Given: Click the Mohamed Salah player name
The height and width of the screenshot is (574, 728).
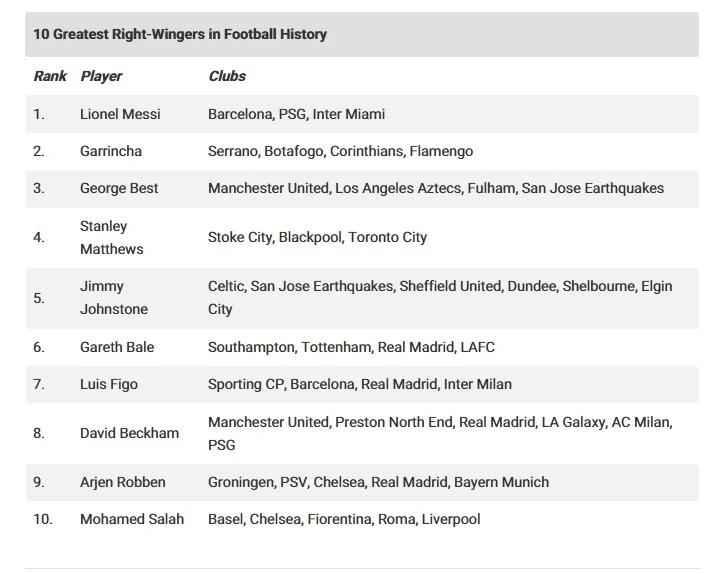Looking at the screenshot, I should (132, 519).
